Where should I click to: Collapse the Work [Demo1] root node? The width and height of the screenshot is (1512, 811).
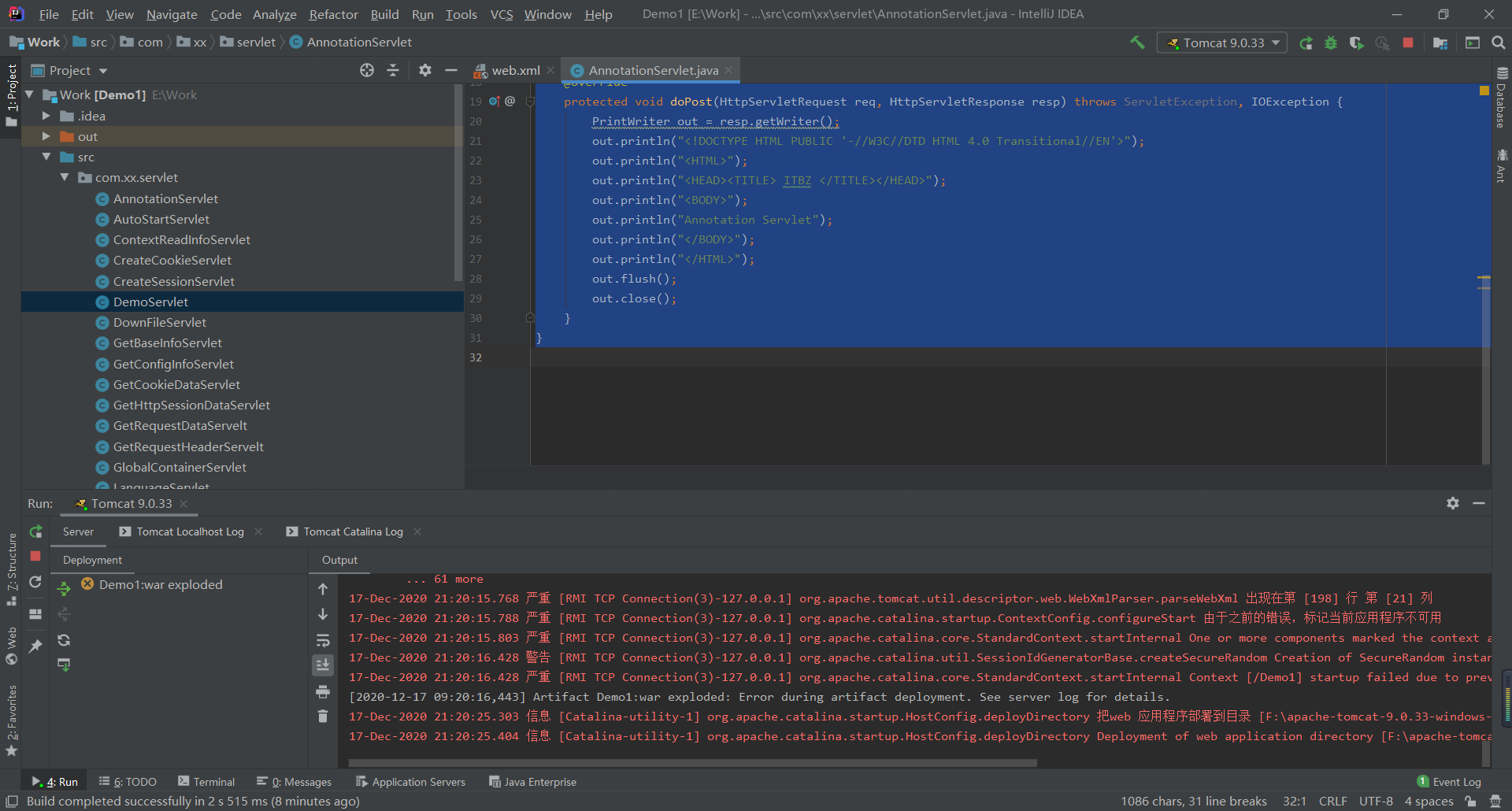pyautogui.click(x=30, y=94)
